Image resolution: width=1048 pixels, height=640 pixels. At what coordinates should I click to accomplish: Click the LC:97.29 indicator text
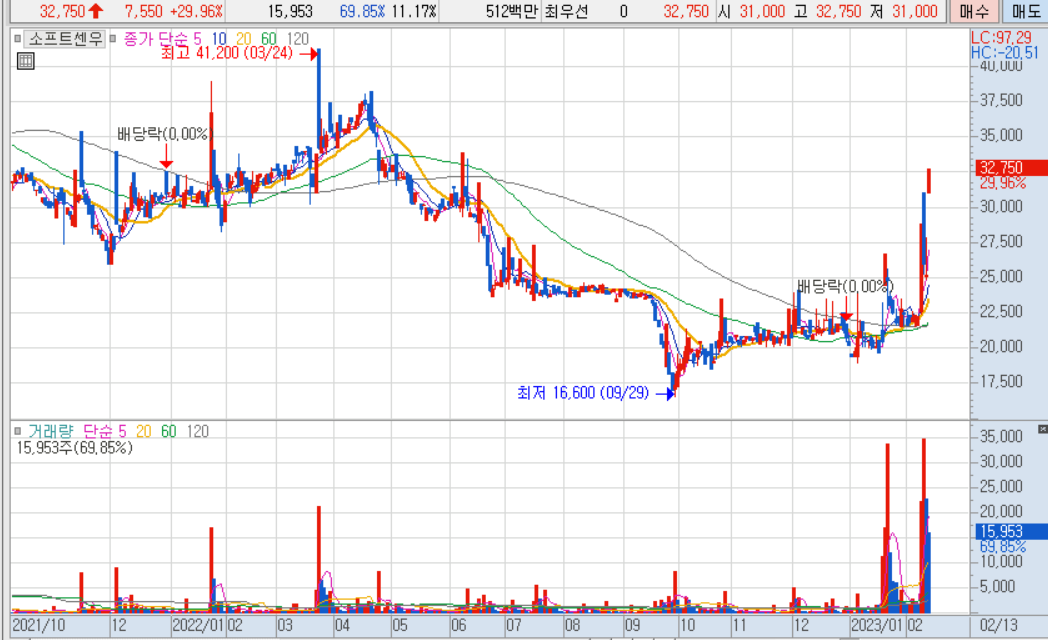pyautogui.click(x=1001, y=38)
